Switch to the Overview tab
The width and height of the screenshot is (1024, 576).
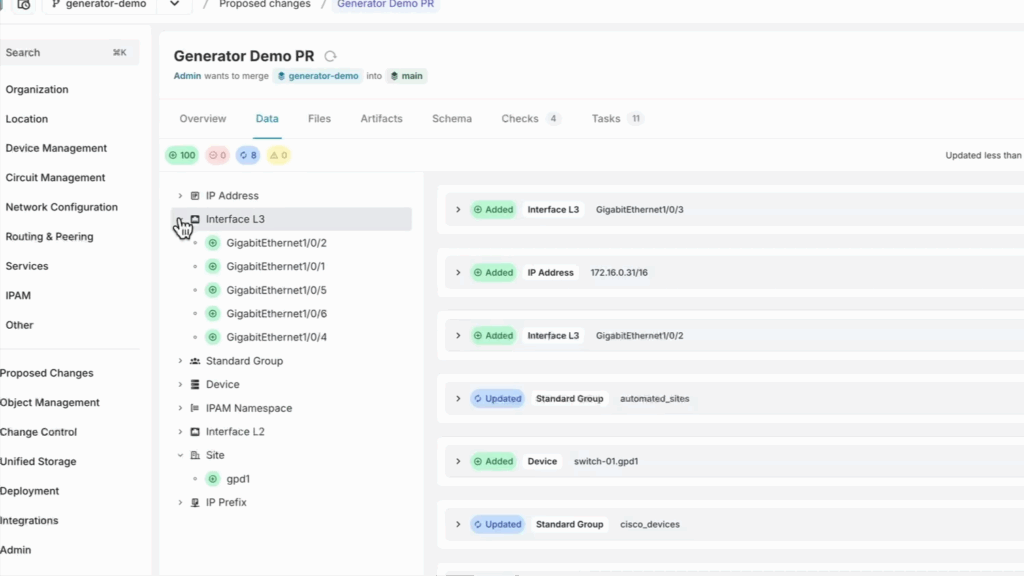tap(203, 119)
